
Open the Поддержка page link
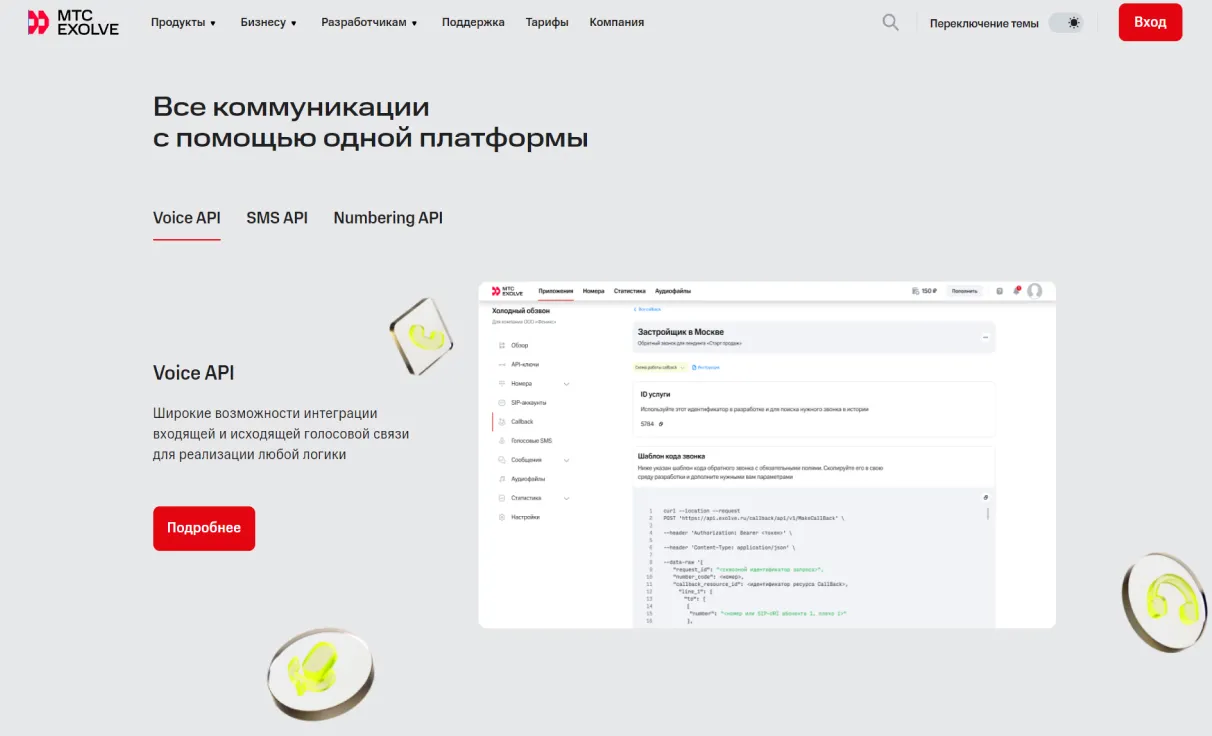[473, 22]
